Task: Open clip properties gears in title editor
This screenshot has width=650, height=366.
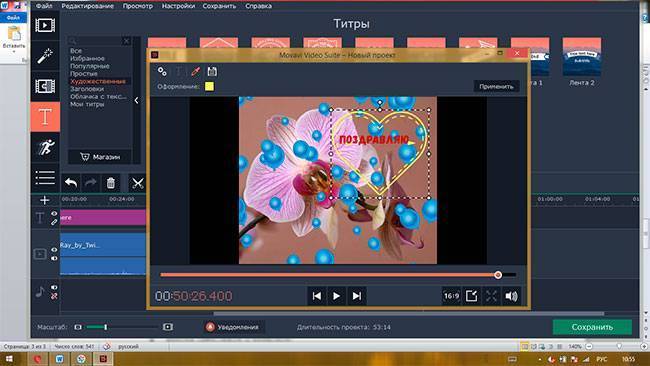Action: pos(162,71)
